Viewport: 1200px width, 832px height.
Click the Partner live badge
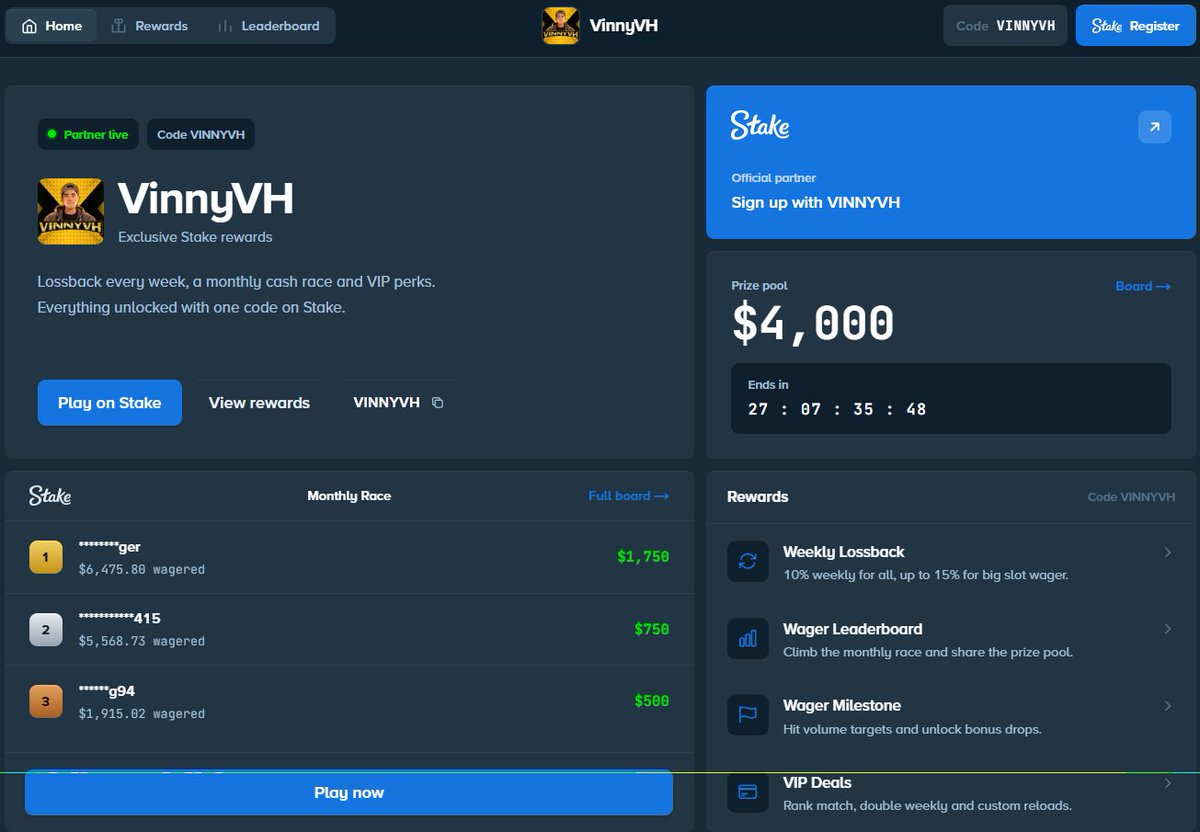click(88, 134)
